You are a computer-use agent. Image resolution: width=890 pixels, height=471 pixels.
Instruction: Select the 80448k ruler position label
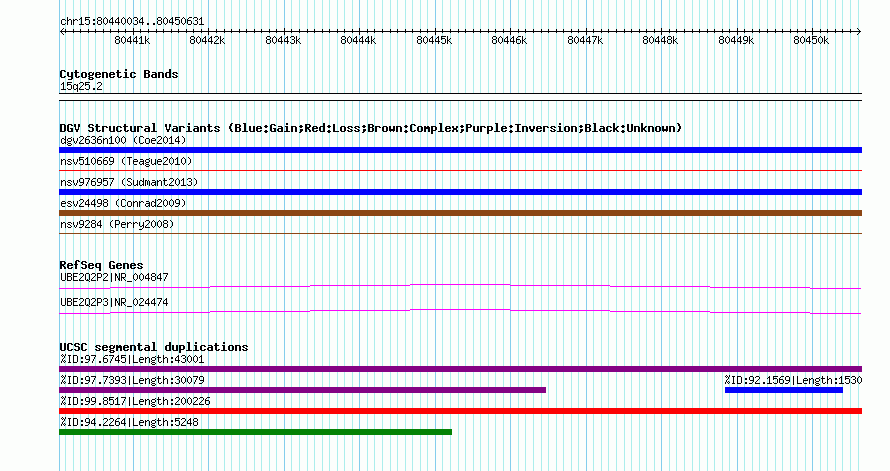coord(660,40)
